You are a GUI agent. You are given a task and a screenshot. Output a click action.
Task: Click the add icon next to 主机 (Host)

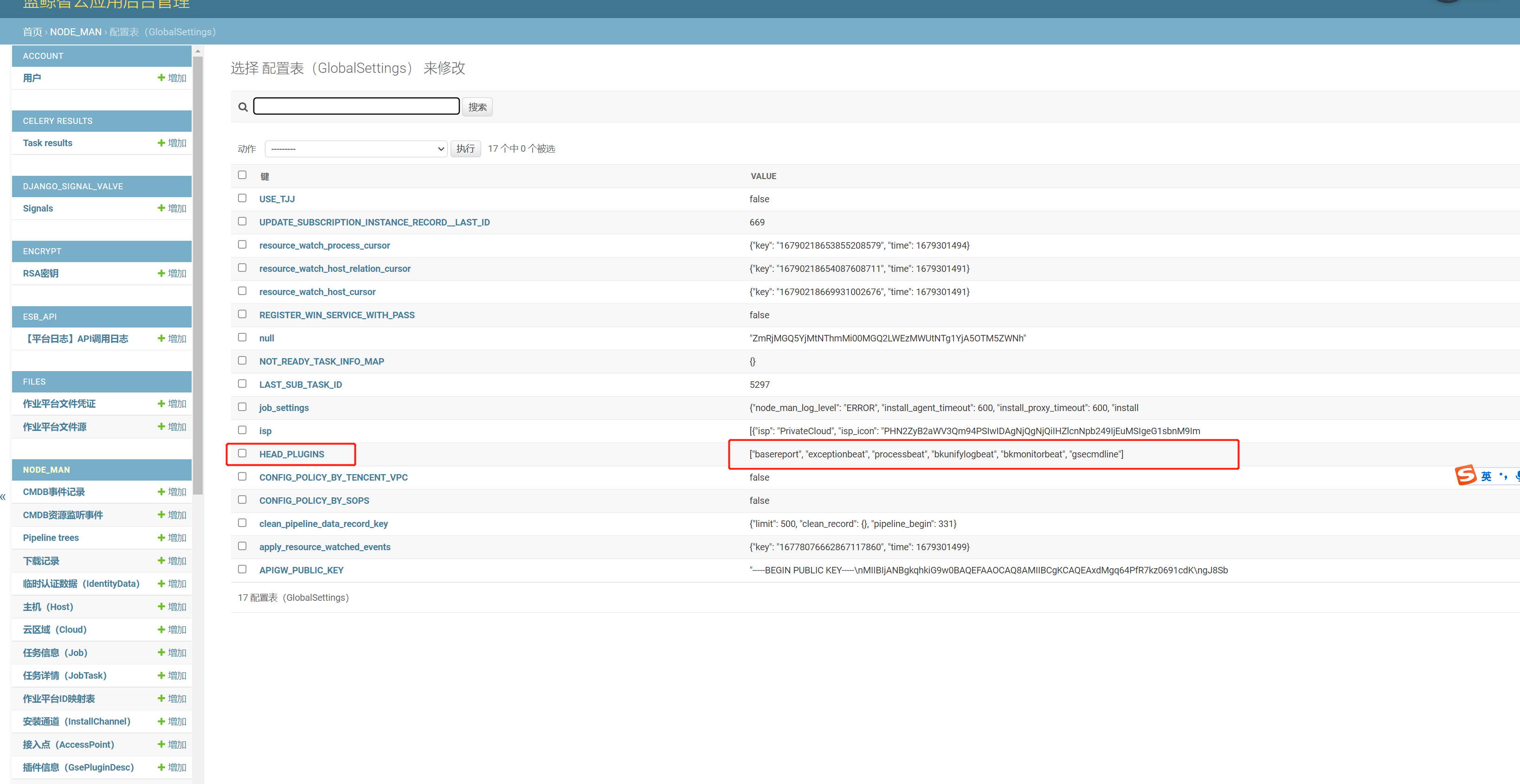click(x=161, y=606)
